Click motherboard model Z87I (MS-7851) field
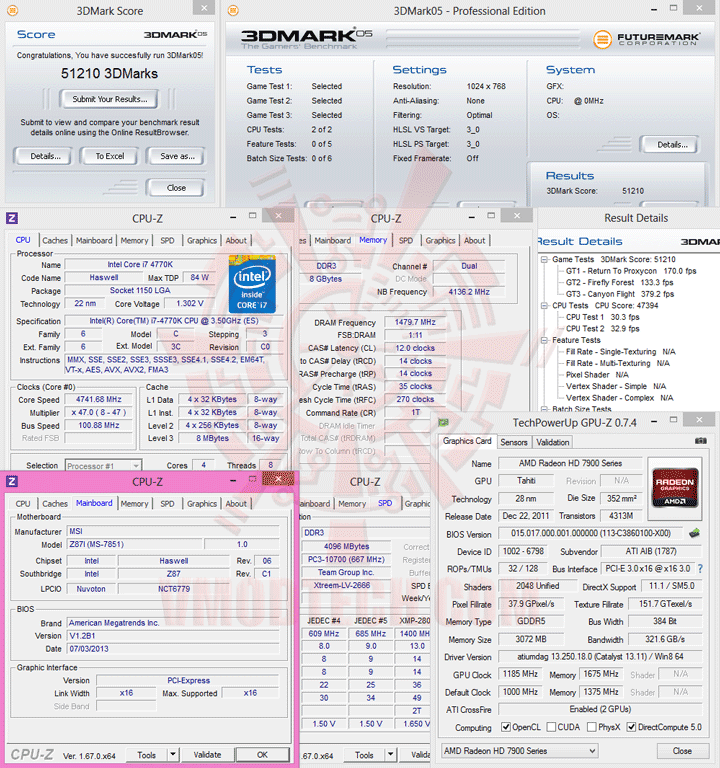This screenshot has width=720, height=768. pyautogui.click(x=134, y=544)
